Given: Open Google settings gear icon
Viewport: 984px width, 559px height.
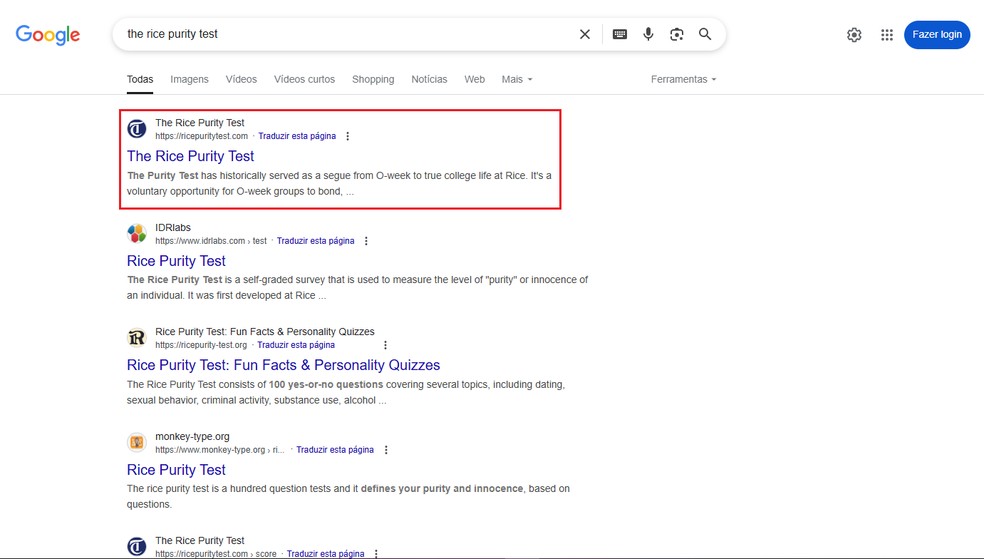Looking at the screenshot, I should pos(854,35).
